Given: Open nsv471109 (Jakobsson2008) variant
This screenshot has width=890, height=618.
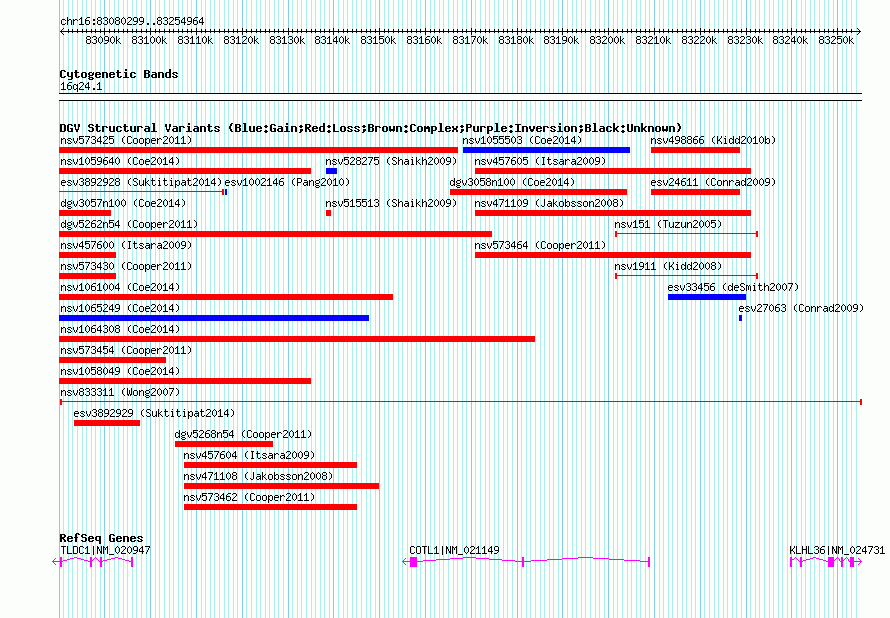Looking at the screenshot, I should (549, 203).
